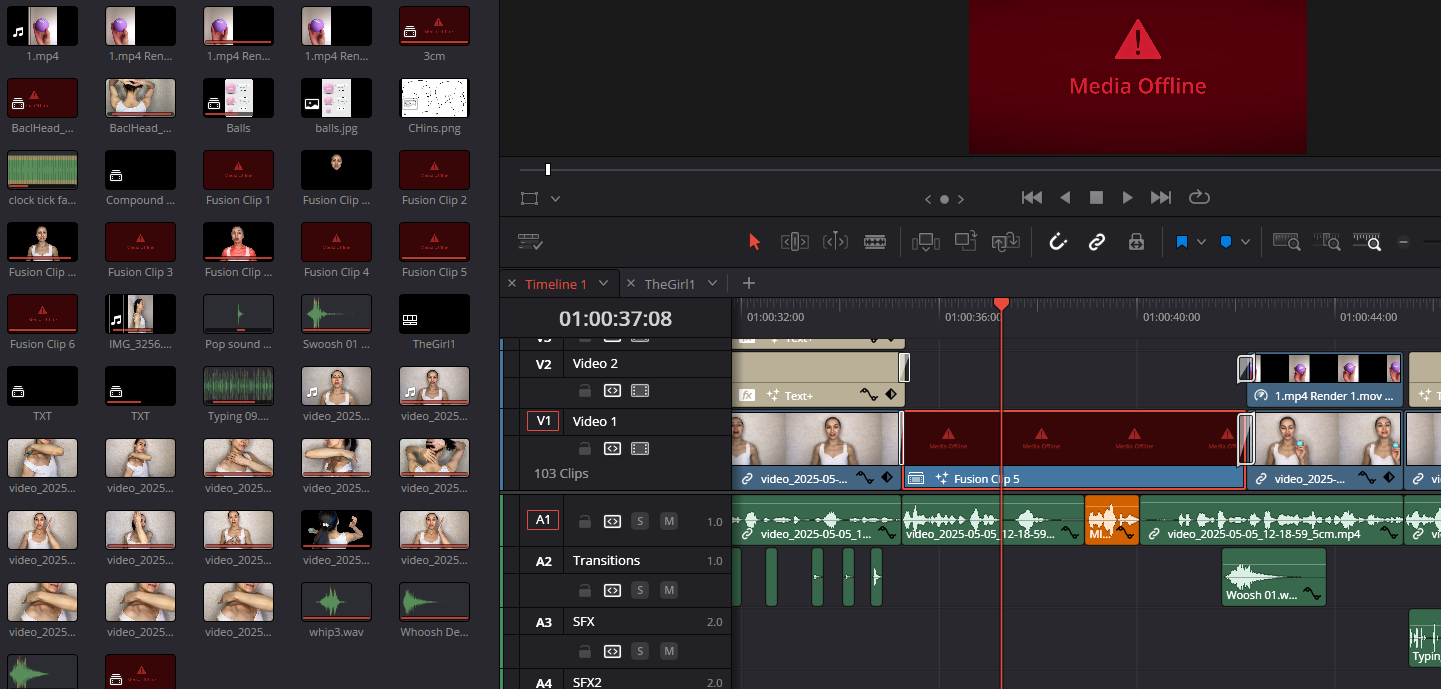Click the Overwrite Clip toolbar icon
Screen dimensions: 1441x689
[965, 242]
